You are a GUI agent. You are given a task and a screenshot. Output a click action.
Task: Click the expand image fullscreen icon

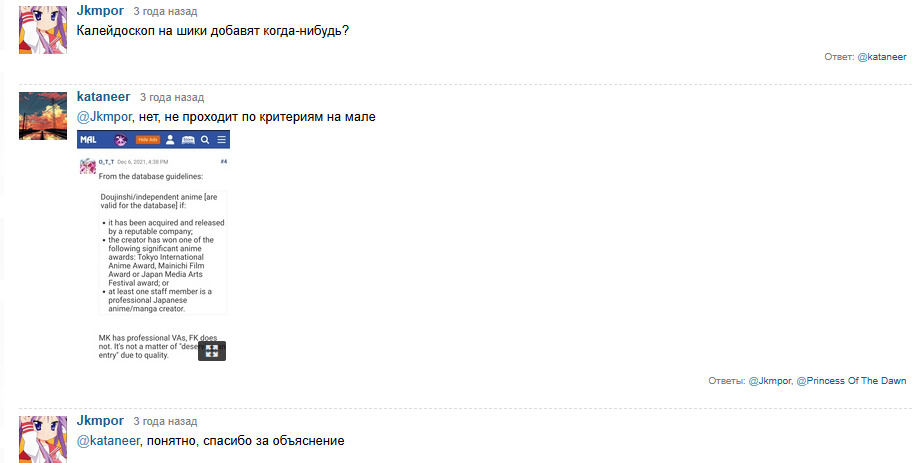212,350
